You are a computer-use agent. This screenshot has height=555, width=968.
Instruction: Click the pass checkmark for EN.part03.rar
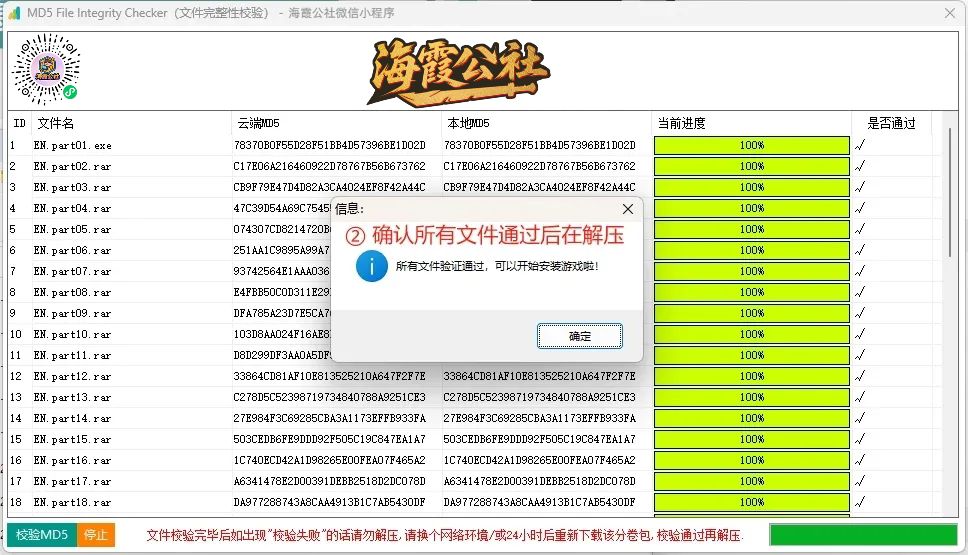860,187
